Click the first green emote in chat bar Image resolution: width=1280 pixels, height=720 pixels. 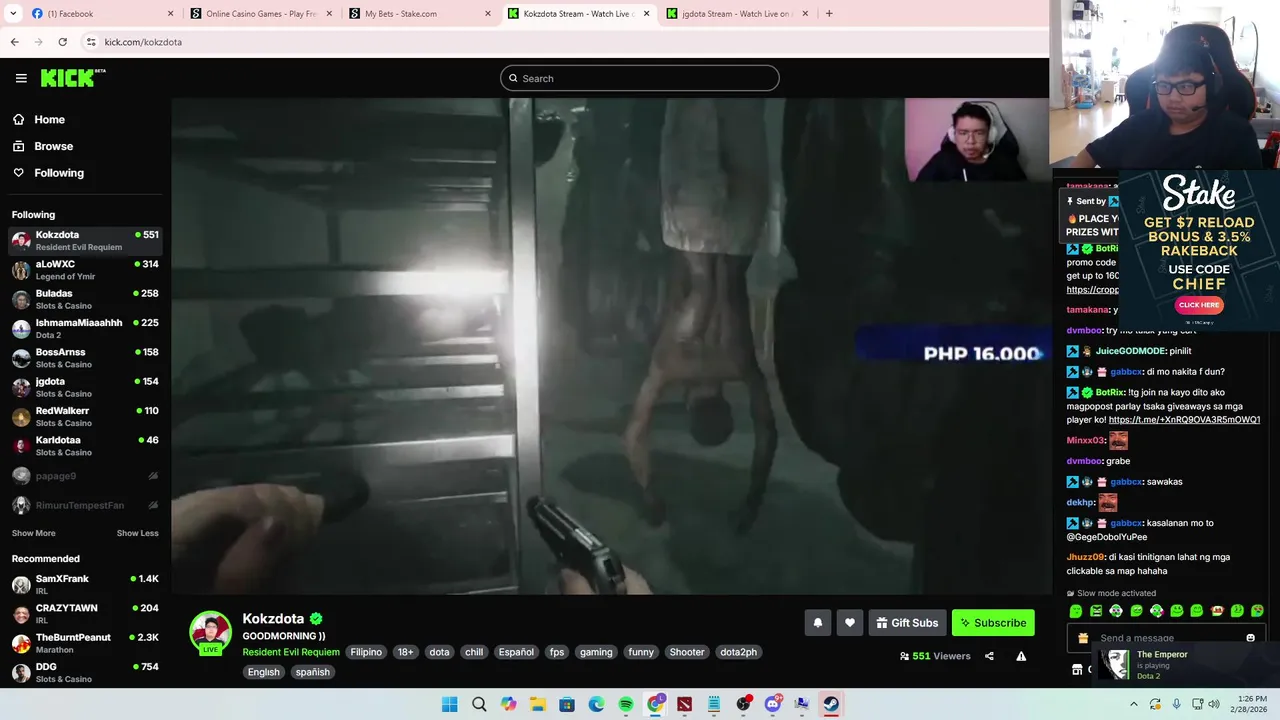(1076, 611)
